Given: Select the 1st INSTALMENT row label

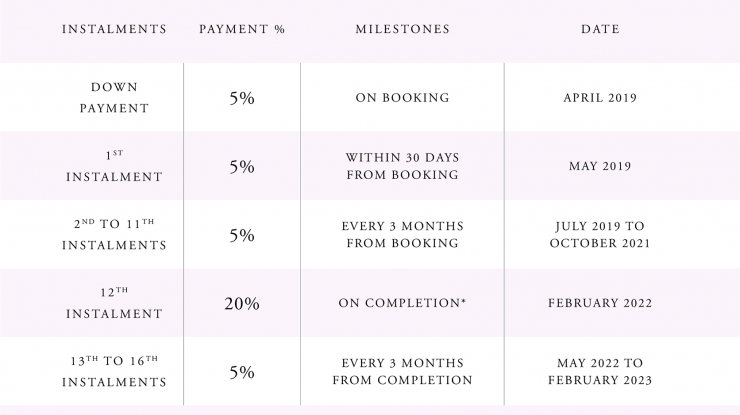Looking at the screenshot, I should (x=114, y=166).
